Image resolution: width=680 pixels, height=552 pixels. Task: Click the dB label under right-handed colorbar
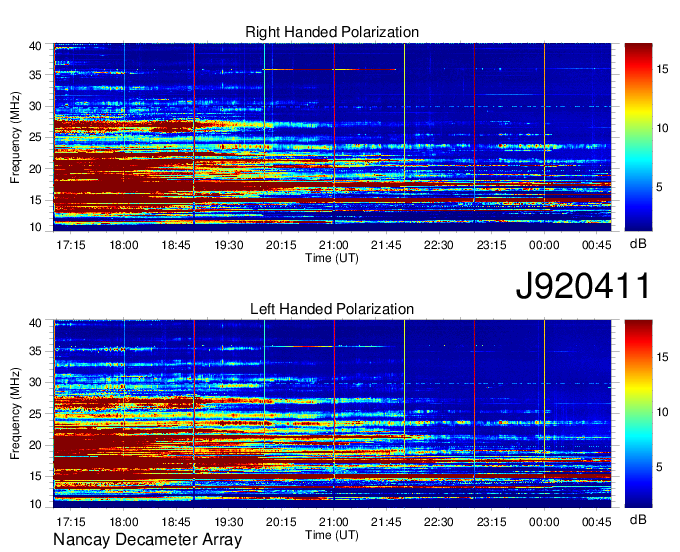click(638, 244)
